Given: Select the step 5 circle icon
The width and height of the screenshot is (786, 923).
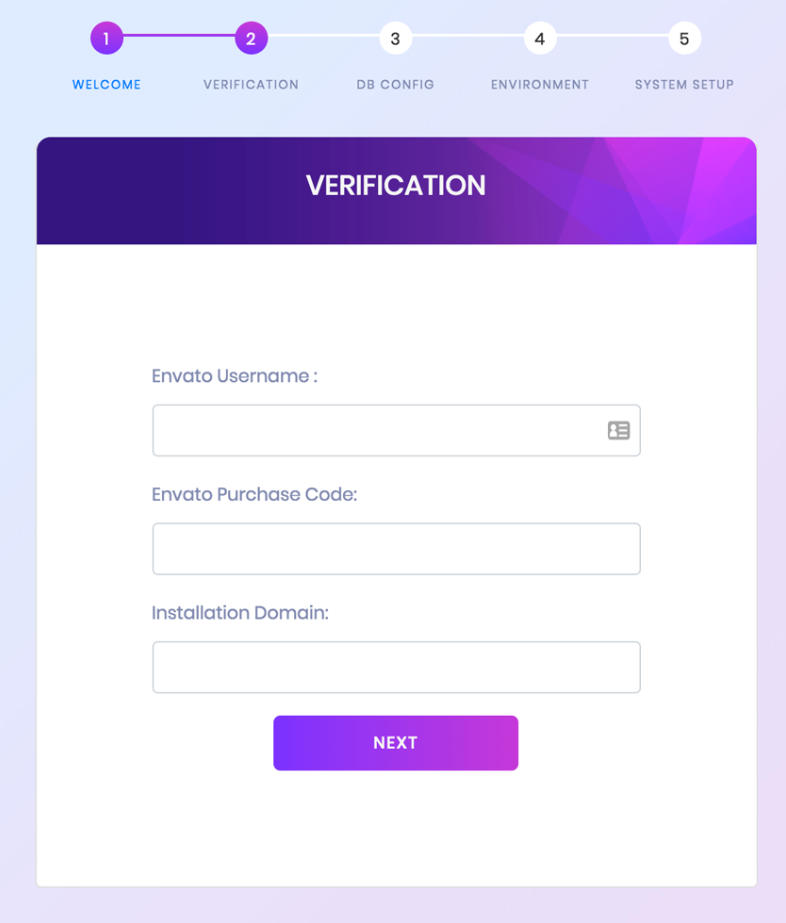Looking at the screenshot, I should pos(684,39).
